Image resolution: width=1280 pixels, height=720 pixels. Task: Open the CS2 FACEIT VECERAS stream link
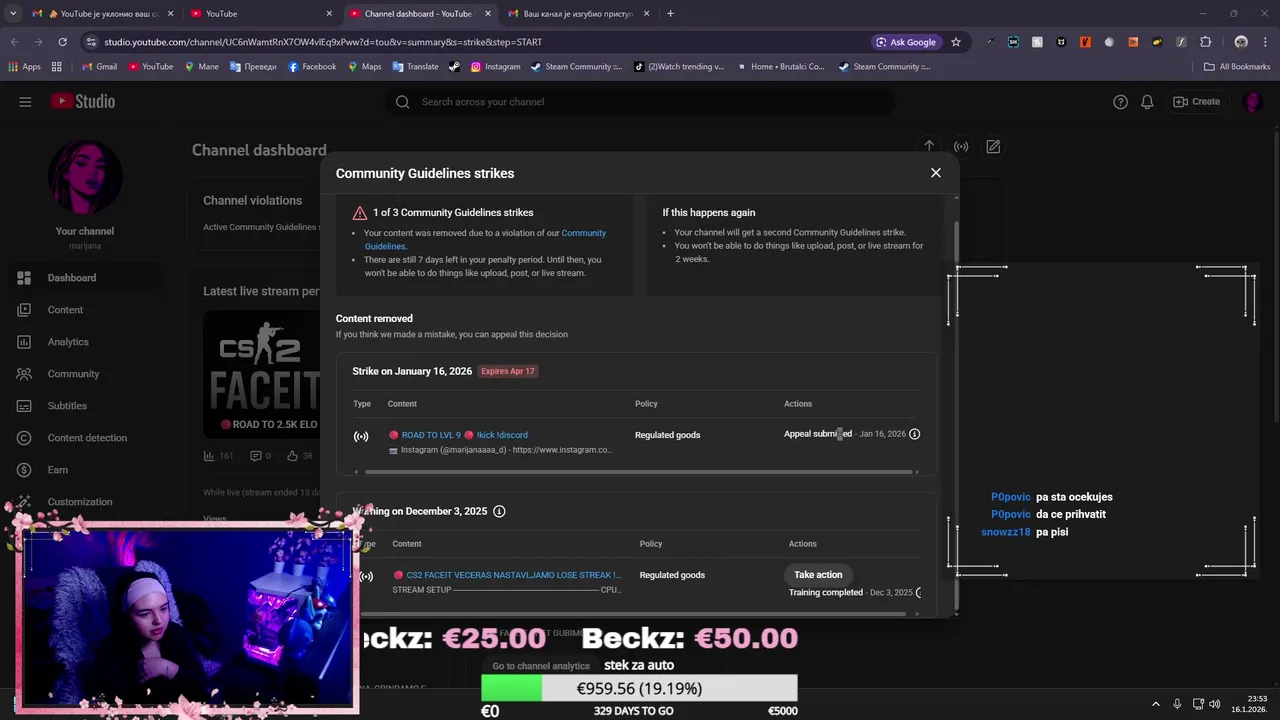(507, 575)
